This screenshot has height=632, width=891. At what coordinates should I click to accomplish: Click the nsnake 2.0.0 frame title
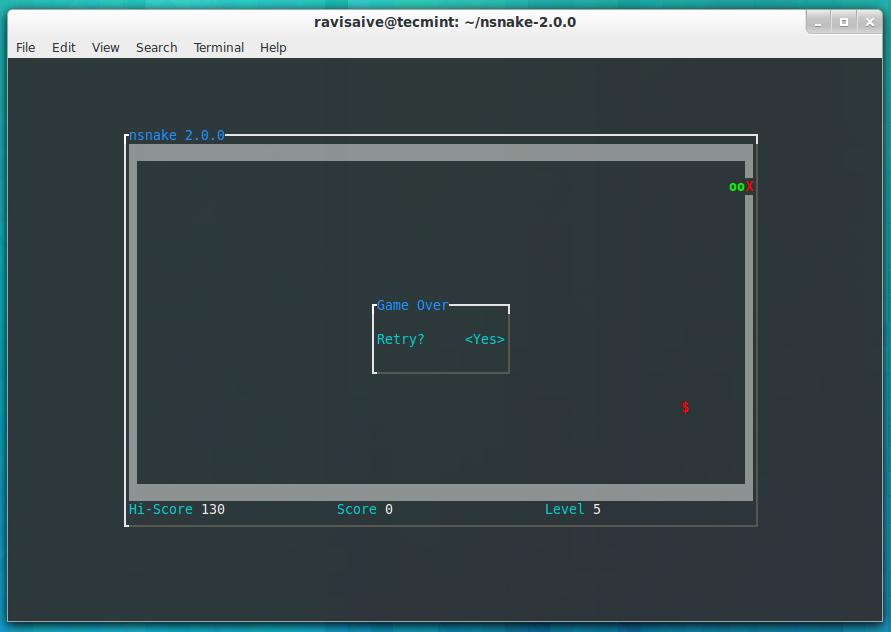click(177, 136)
